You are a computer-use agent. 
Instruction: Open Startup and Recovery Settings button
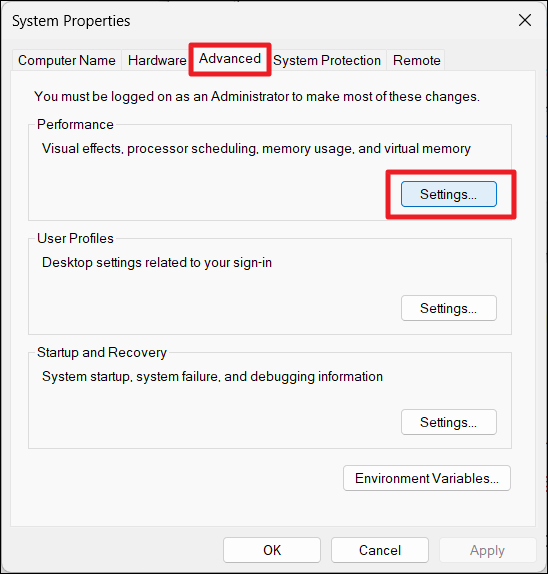tap(449, 422)
